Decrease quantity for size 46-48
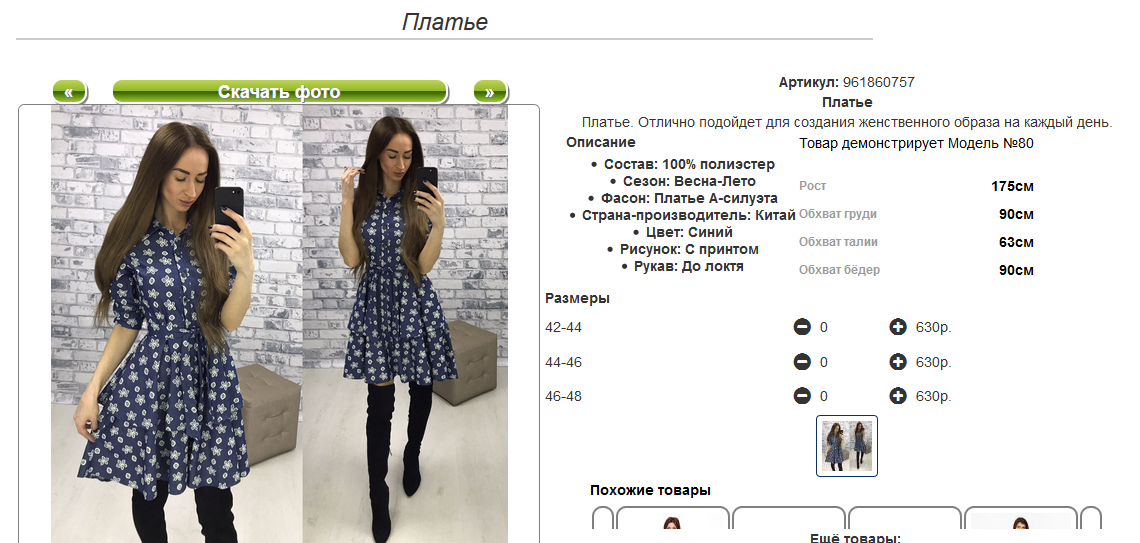This screenshot has height=543, width=1140. [x=802, y=396]
